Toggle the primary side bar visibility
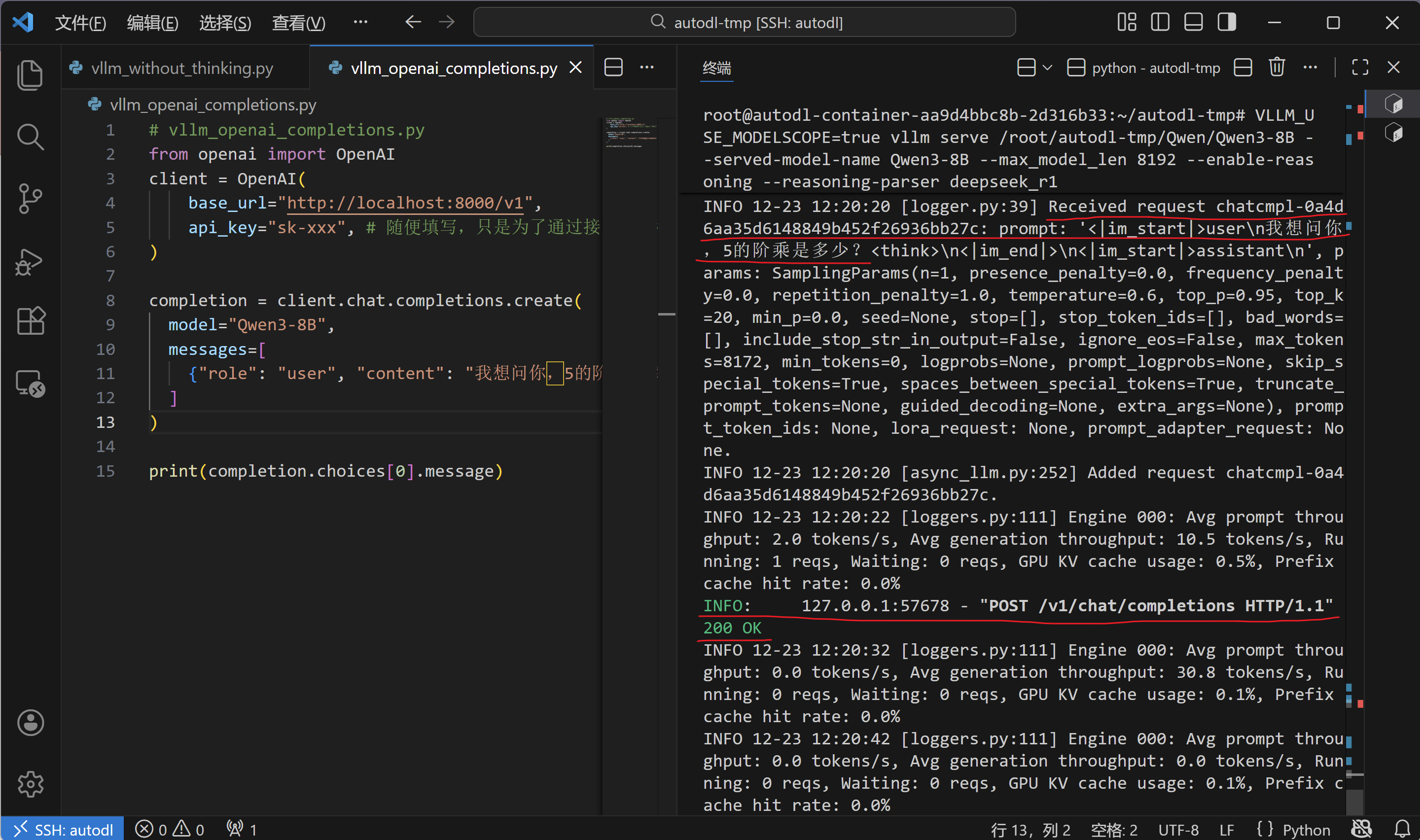1420x840 pixels. click(x=1160, y=23)
